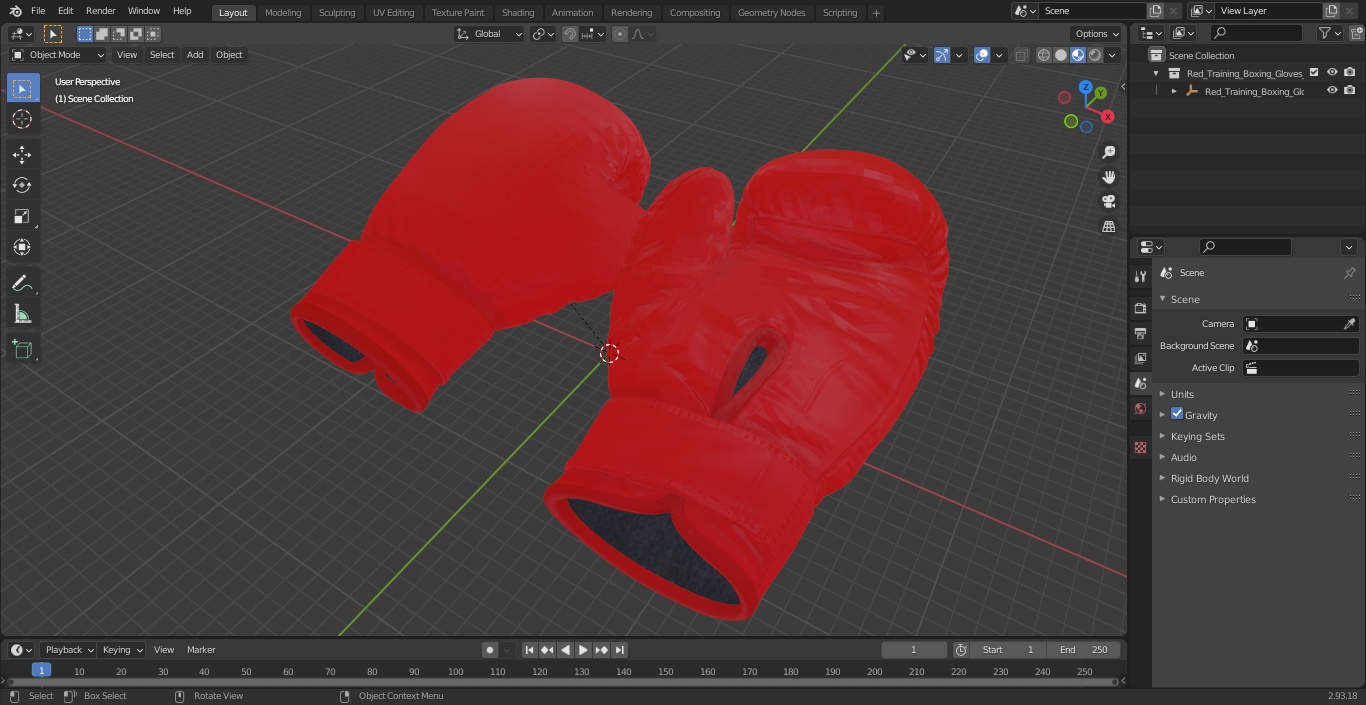Activate the Select Box tool
Viewport: 1366px width, 705px height.
pos(22,88)
